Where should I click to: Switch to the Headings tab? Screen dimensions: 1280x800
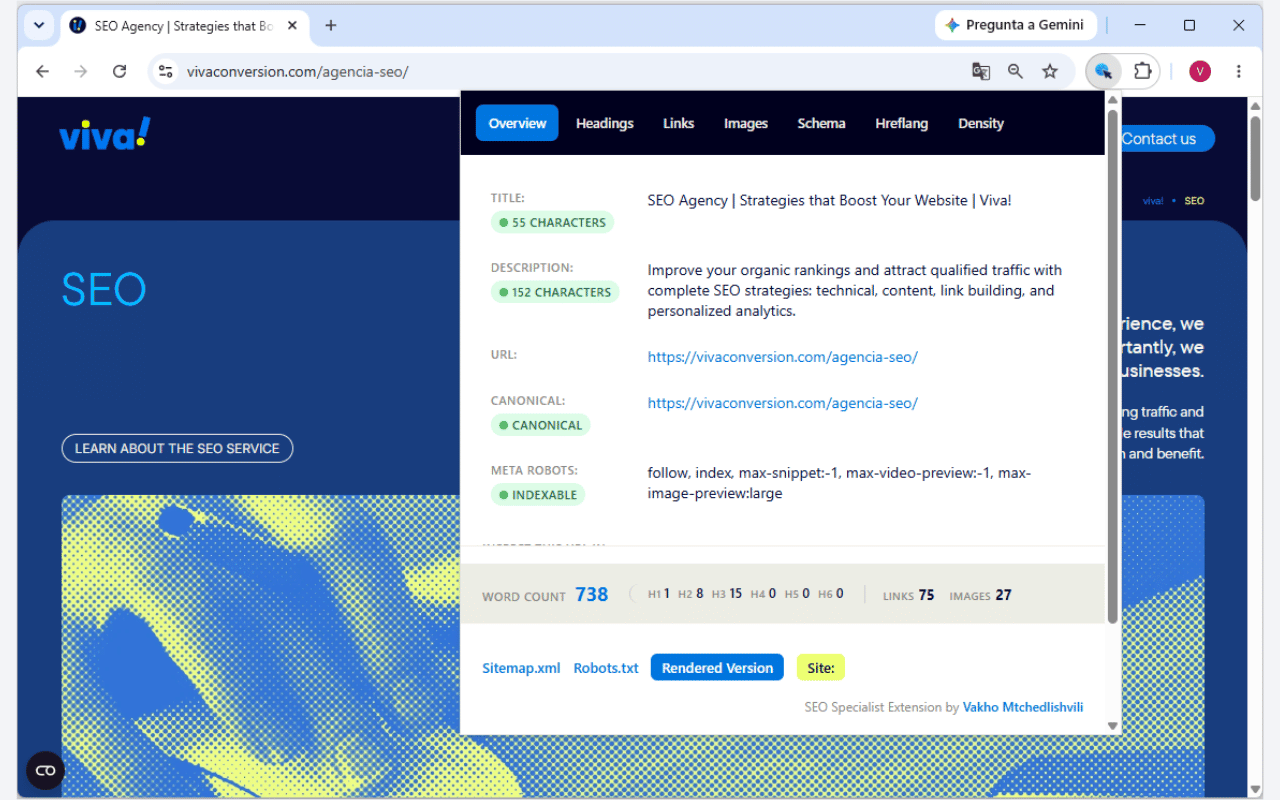605,123
